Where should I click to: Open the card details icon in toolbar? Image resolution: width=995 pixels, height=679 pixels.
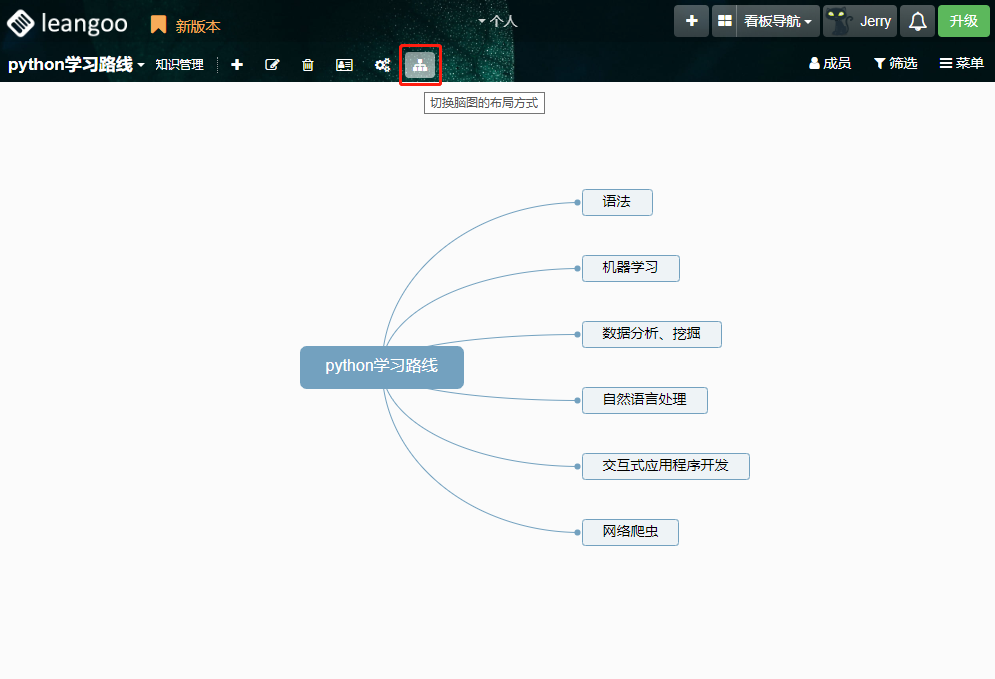point(344,65)
